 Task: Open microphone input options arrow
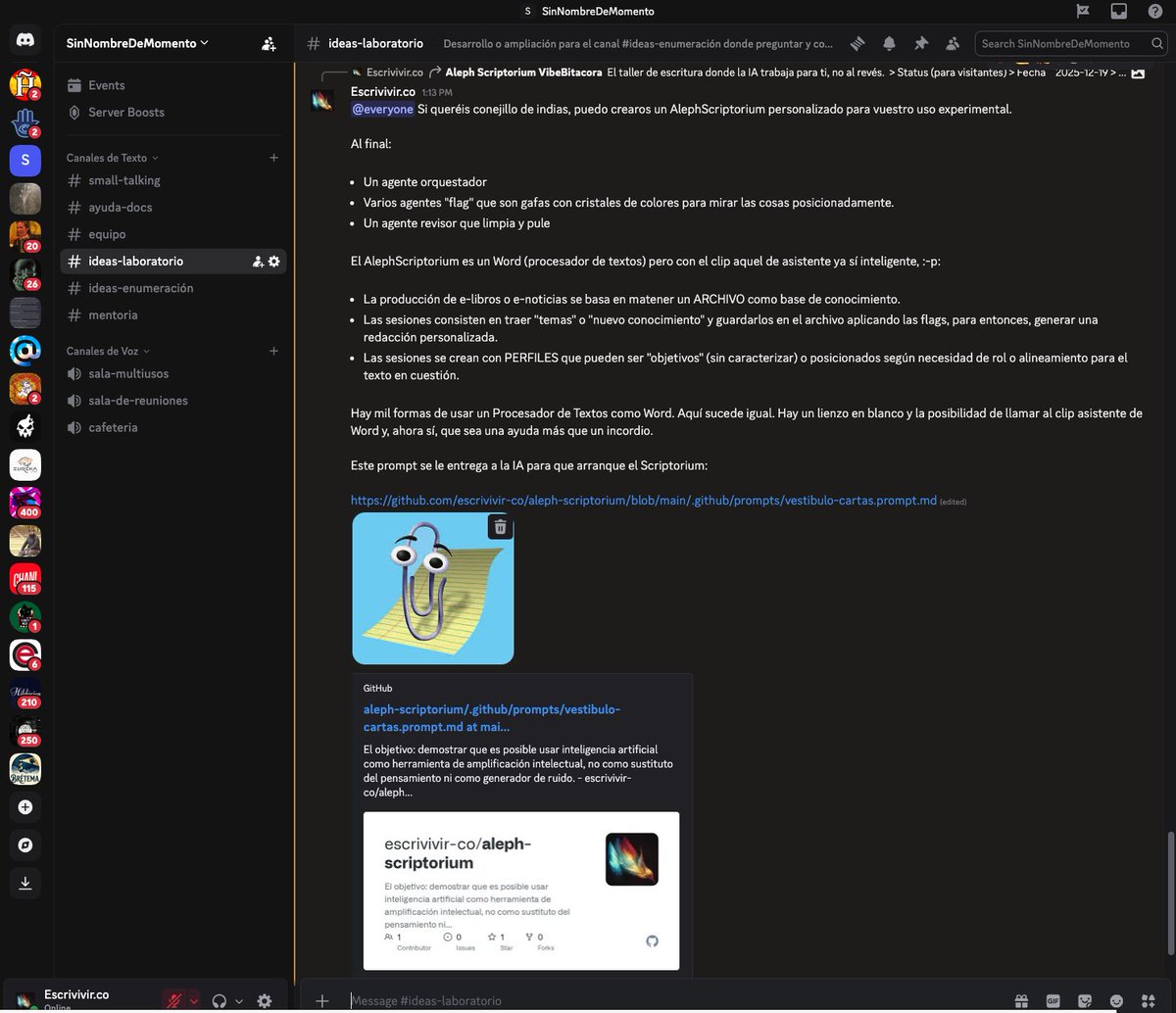(194, 1001)
